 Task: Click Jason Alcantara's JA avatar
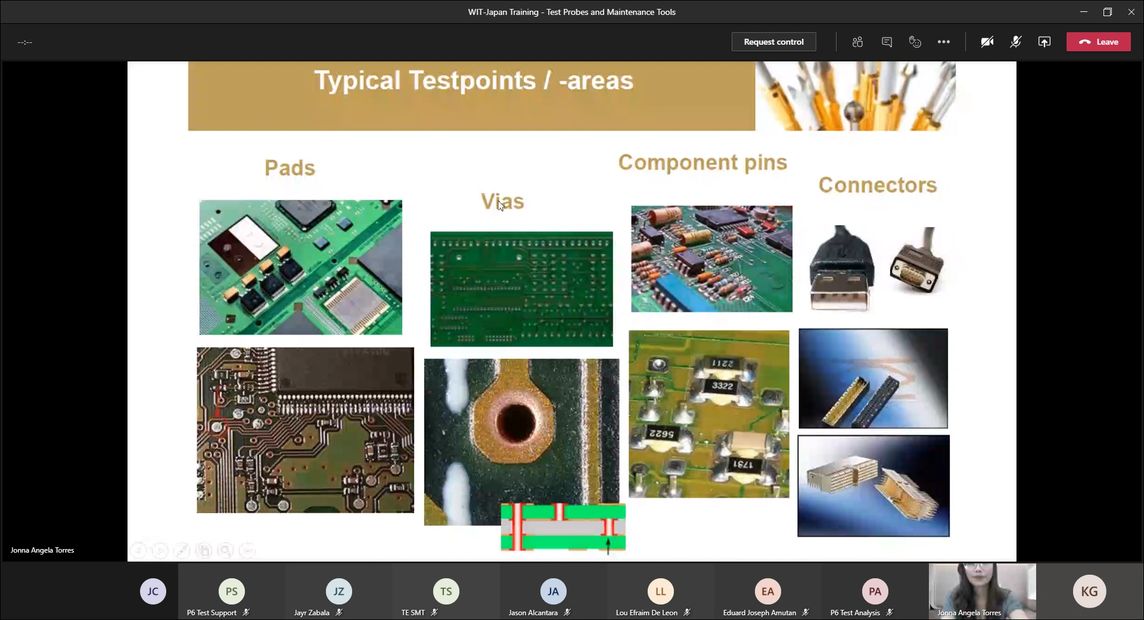pos(552,592)
